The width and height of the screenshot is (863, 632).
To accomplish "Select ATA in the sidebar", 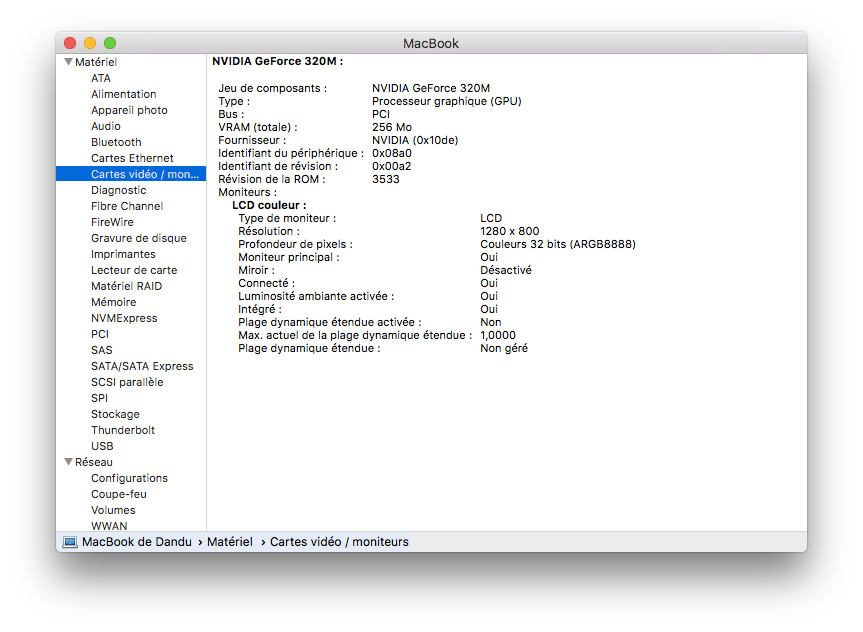I will point(101,78).
